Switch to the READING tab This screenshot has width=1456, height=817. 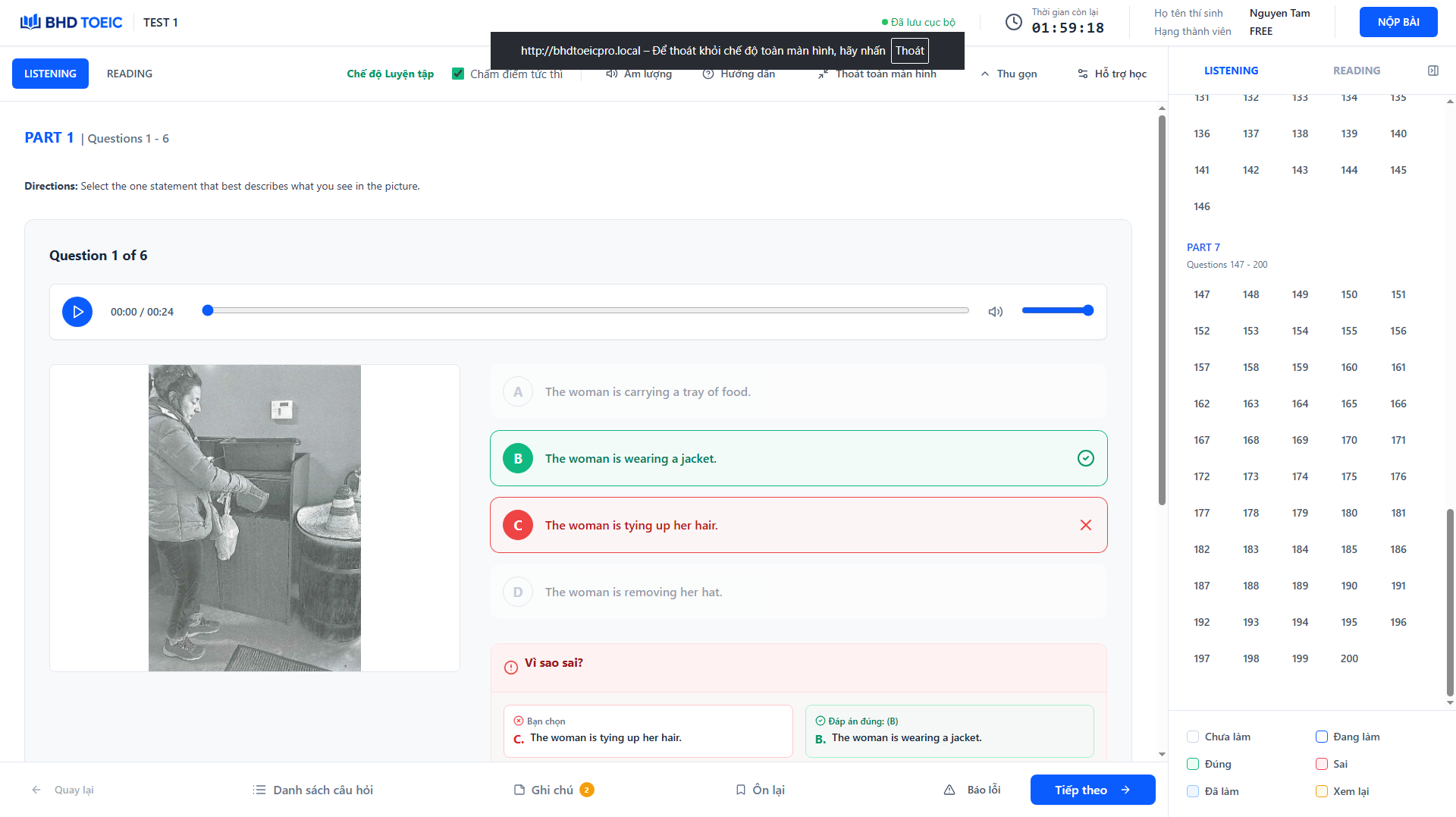(x=130, y=74)
